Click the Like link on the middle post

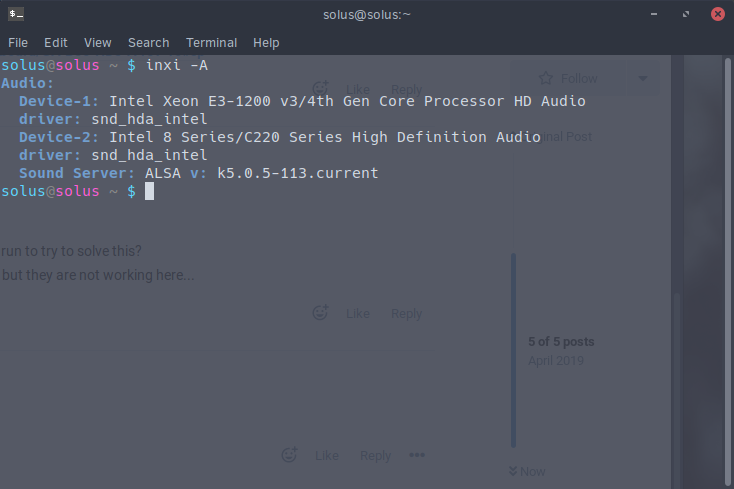click(358, 314)
